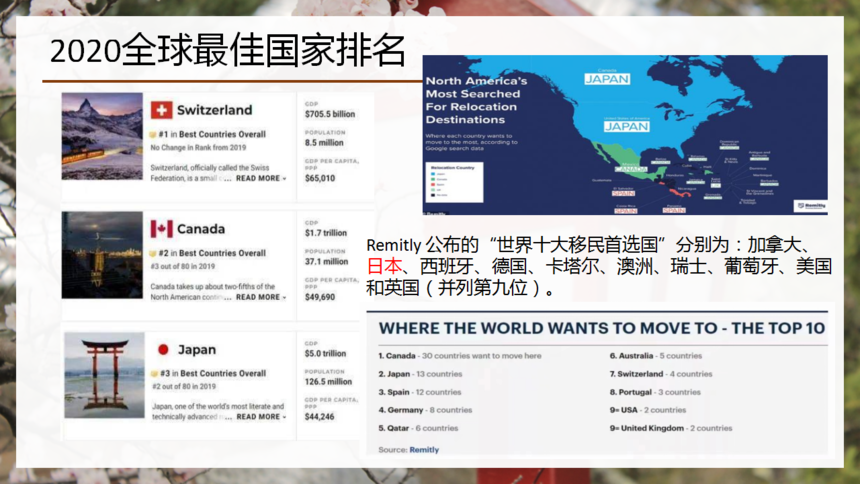
Task: Select "5. Qatar - 6 countries" entry
Action: [418, 428]
